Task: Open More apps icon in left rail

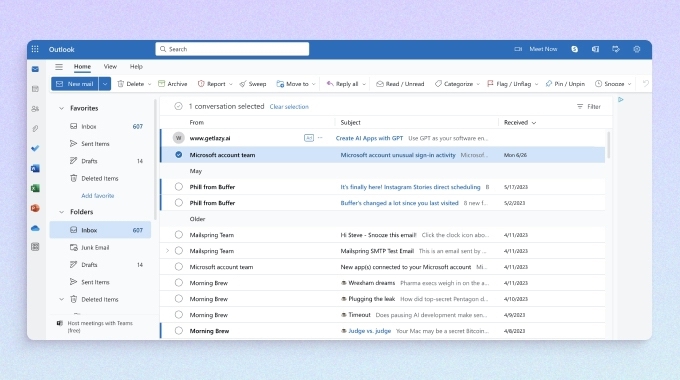Action: [x=35, y=247]
